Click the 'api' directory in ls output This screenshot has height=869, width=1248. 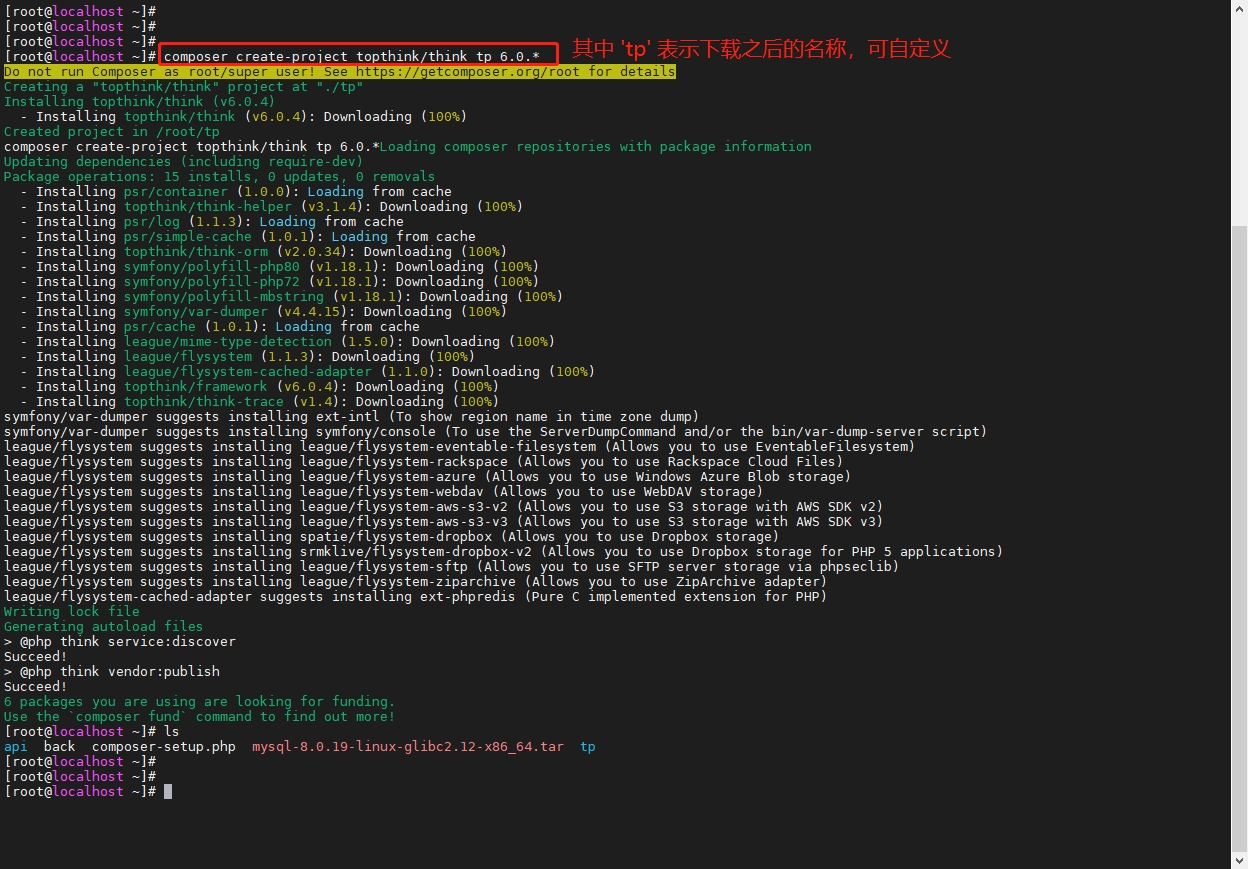16,747
